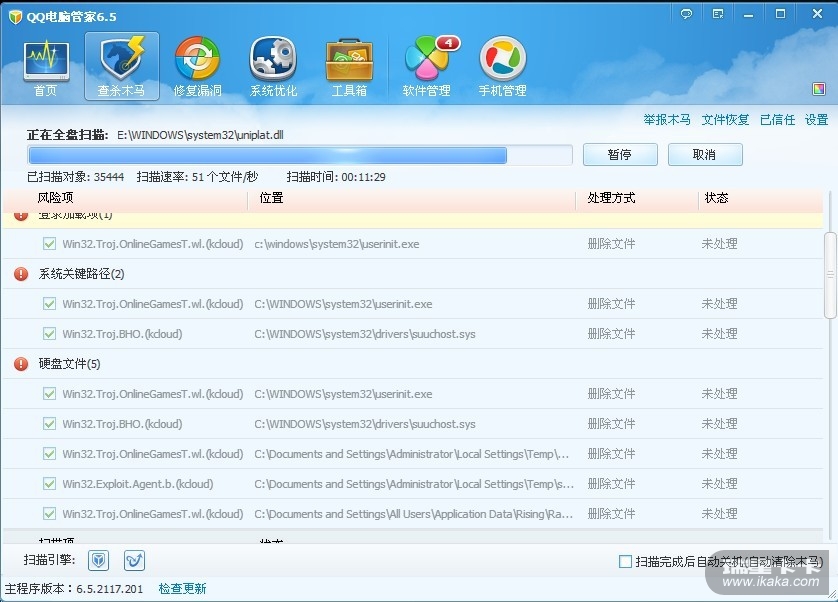Screen dimensions: 838x602
Task: Open the 软件管理 software management icon
Action: pyautogui.click(x=426, y=67)
